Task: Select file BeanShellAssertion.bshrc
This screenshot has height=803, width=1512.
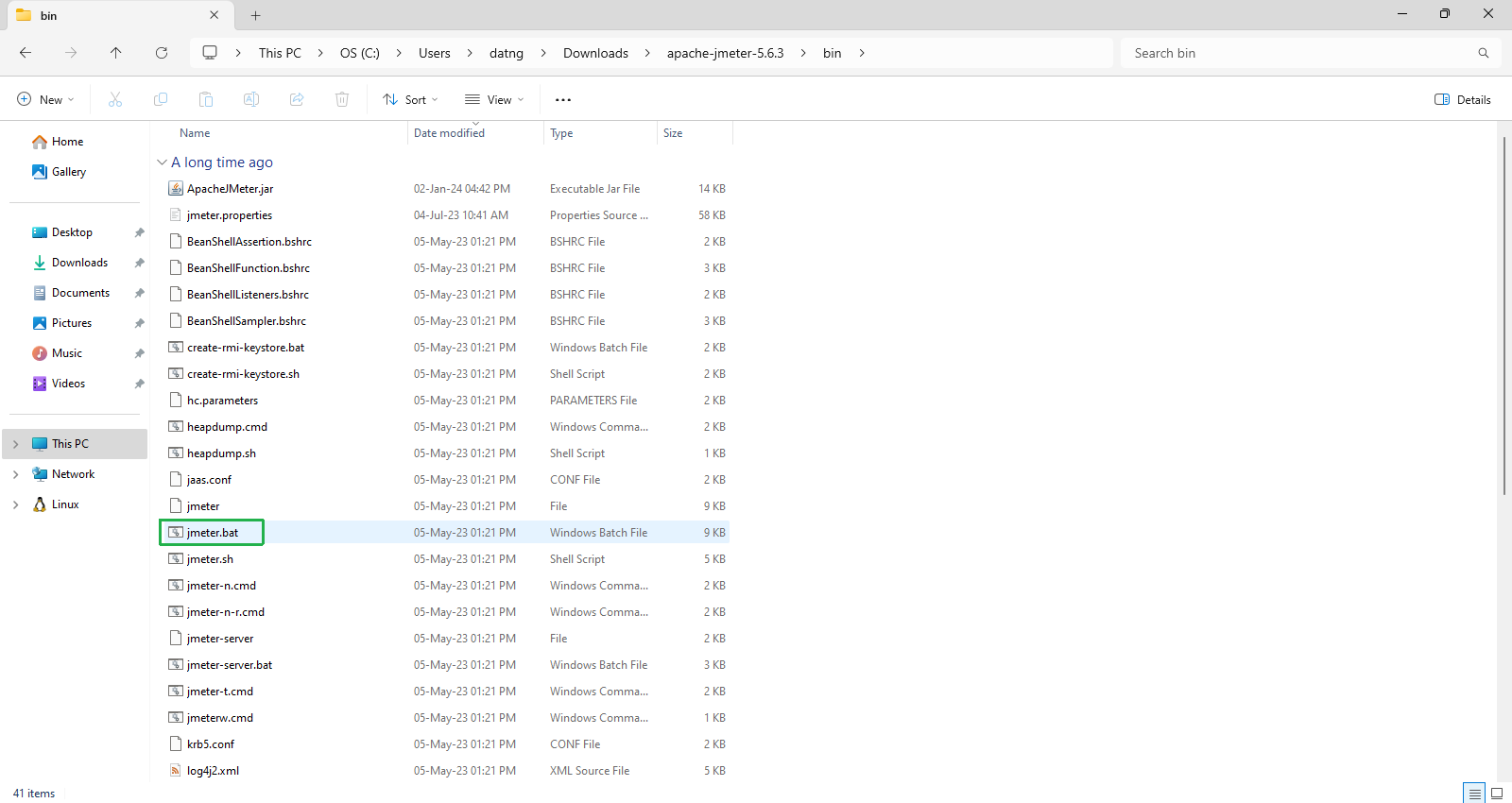Action: tap(249, 242)
